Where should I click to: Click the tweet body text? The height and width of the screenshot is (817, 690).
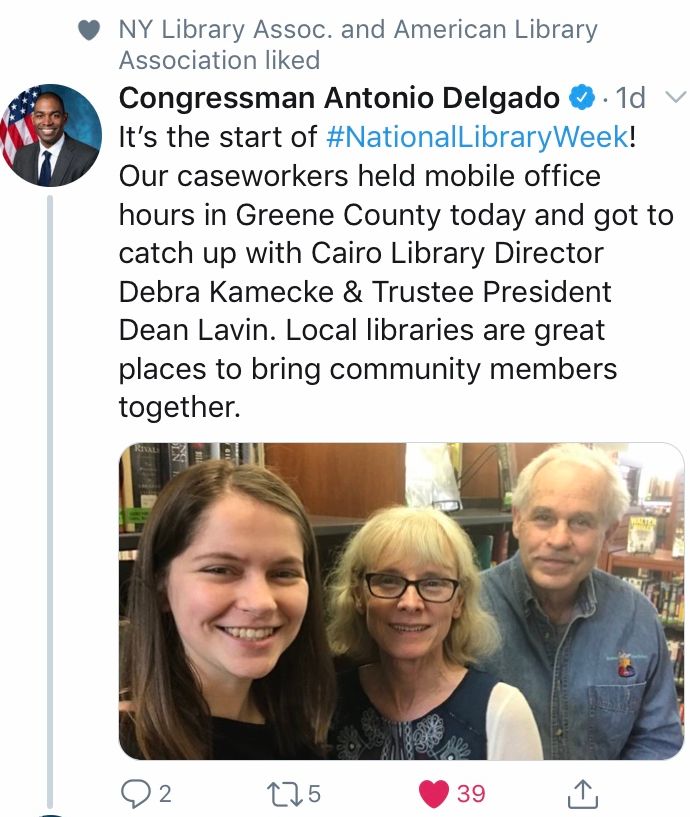[x=396, y=271]
